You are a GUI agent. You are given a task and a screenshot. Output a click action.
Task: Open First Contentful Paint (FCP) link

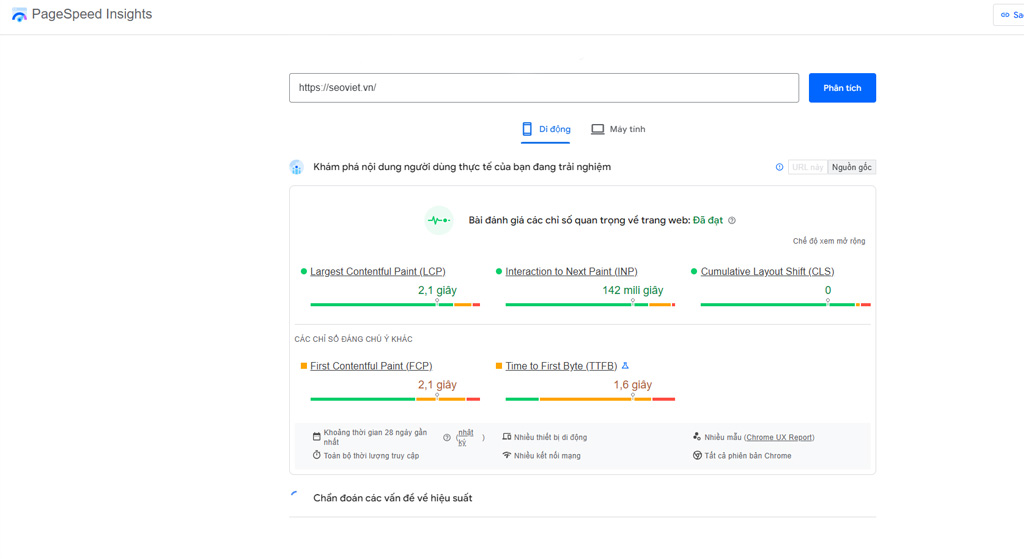coord(371,366)
